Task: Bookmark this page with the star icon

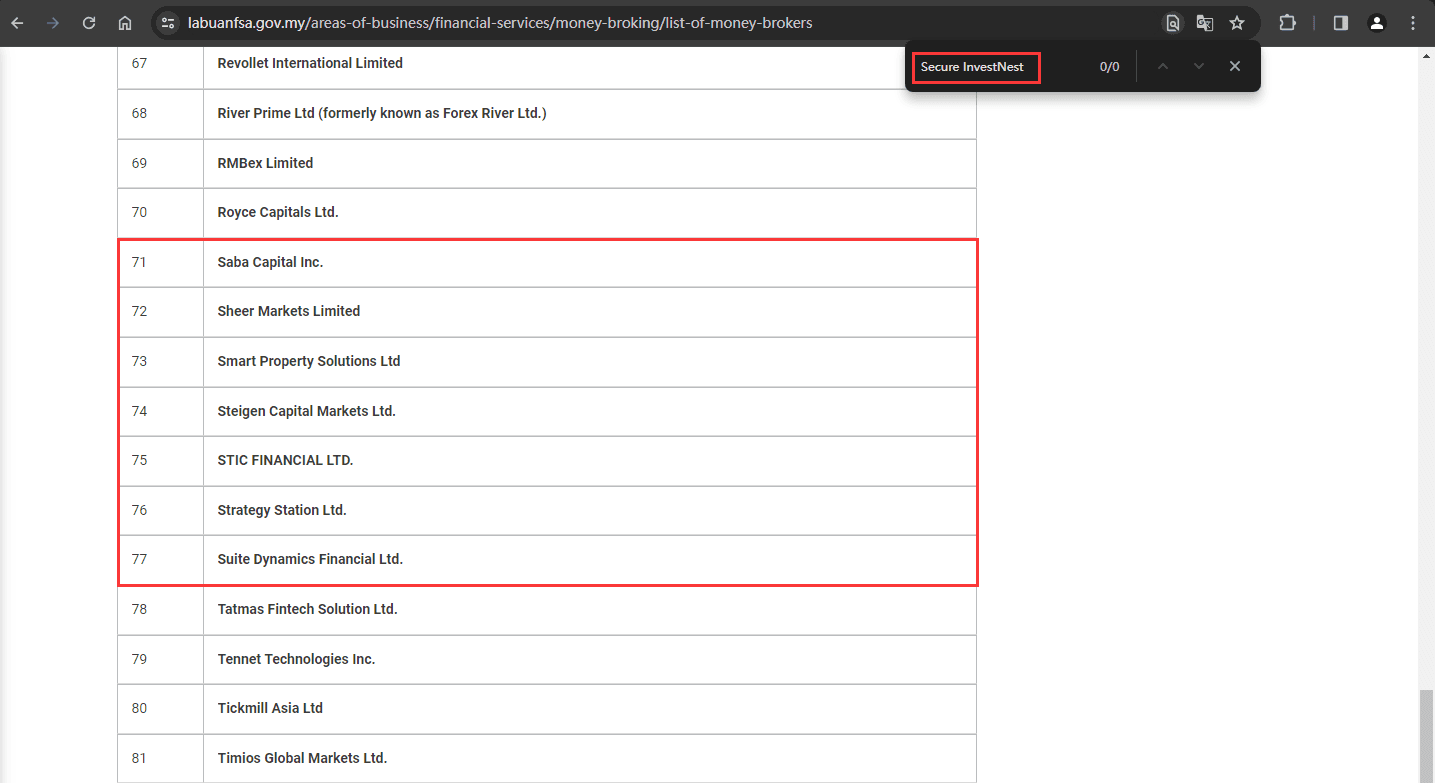Action: click(1237, 22)
